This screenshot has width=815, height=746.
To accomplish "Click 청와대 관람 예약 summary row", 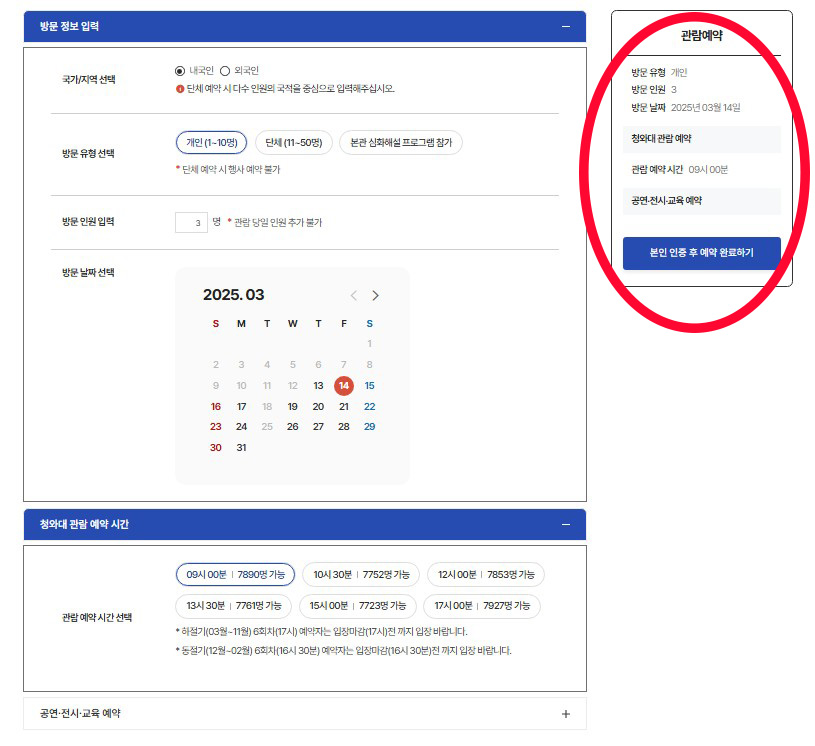I will pos(702,139).
